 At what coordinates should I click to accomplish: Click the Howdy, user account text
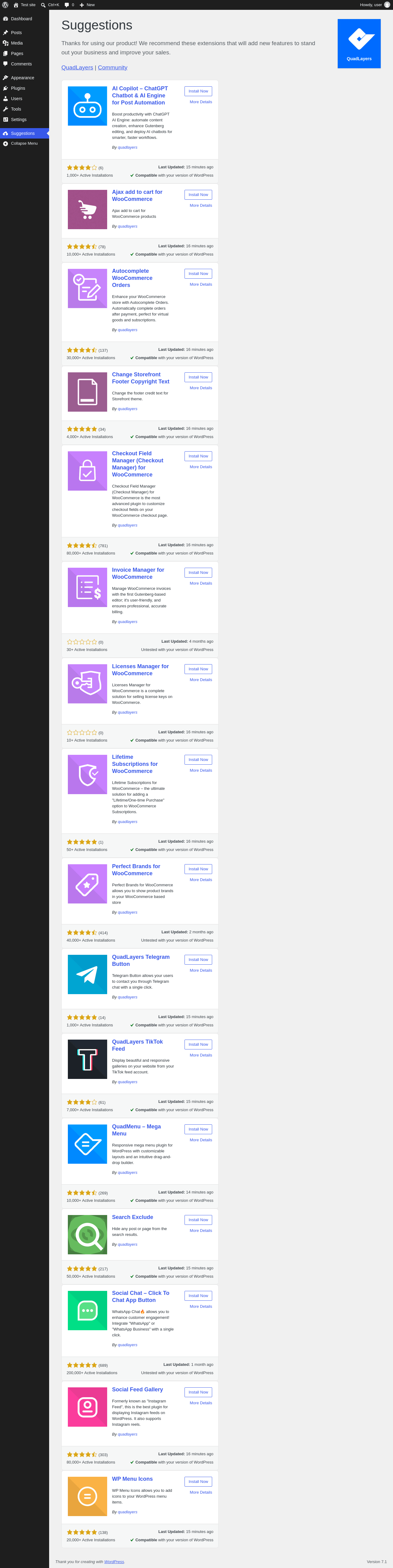(371, 5)
